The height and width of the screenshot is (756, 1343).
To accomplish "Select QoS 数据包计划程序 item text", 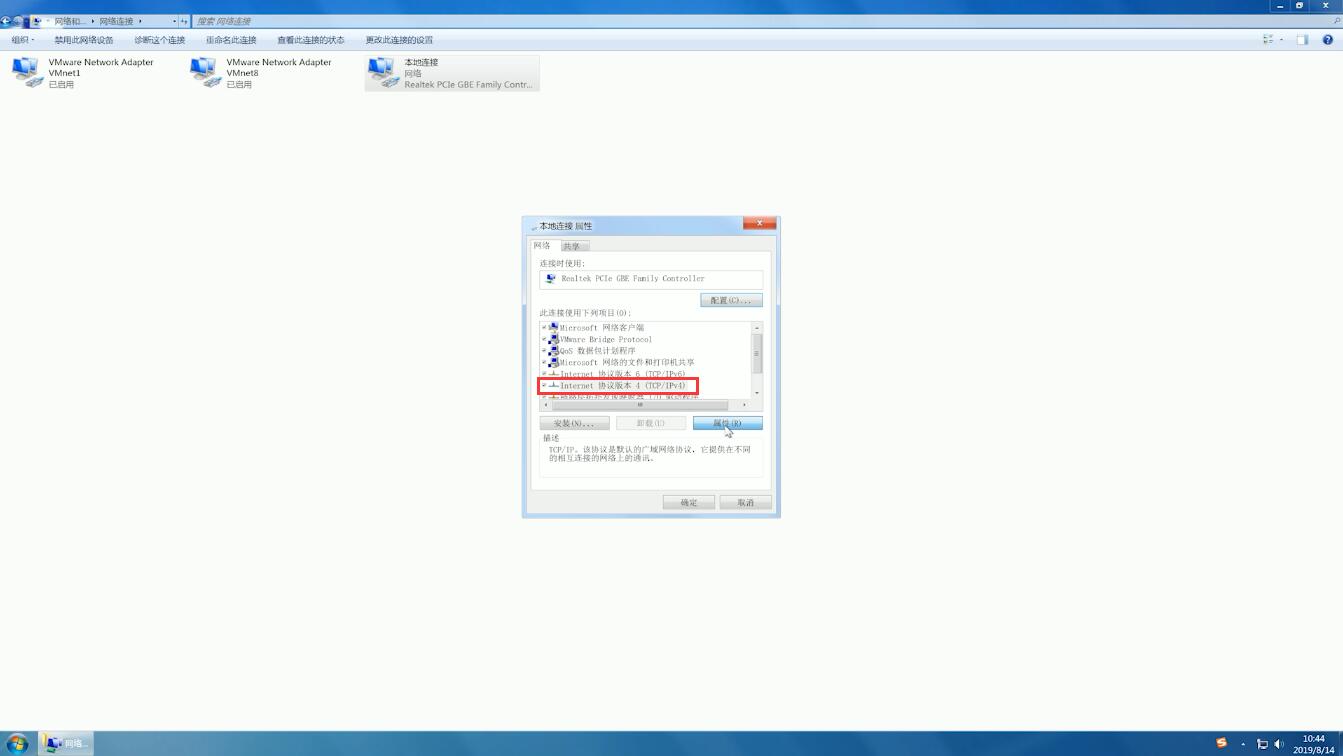I will [x=598, y=351].
